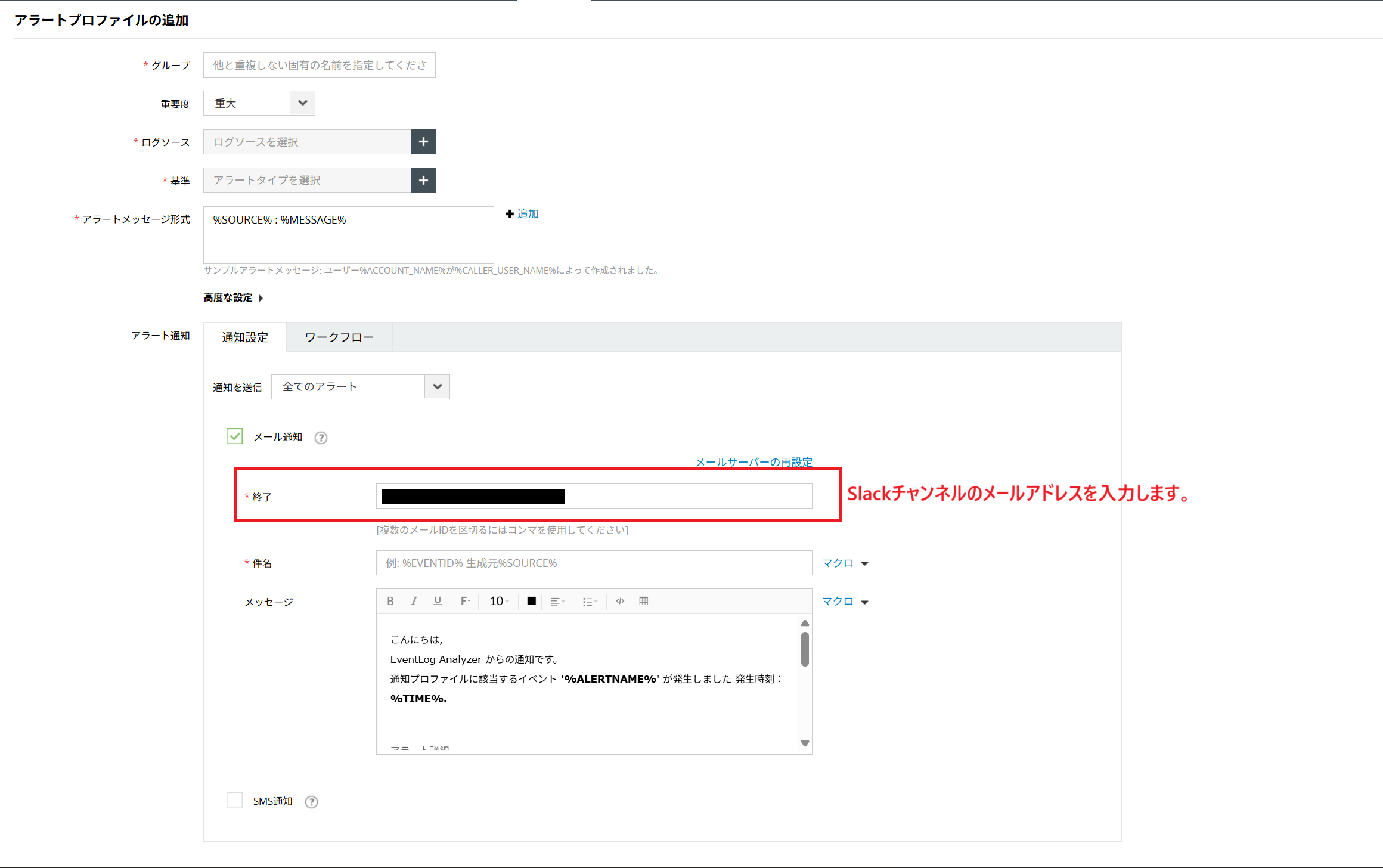Toggle bold formatting in message editor

point(390,601)
